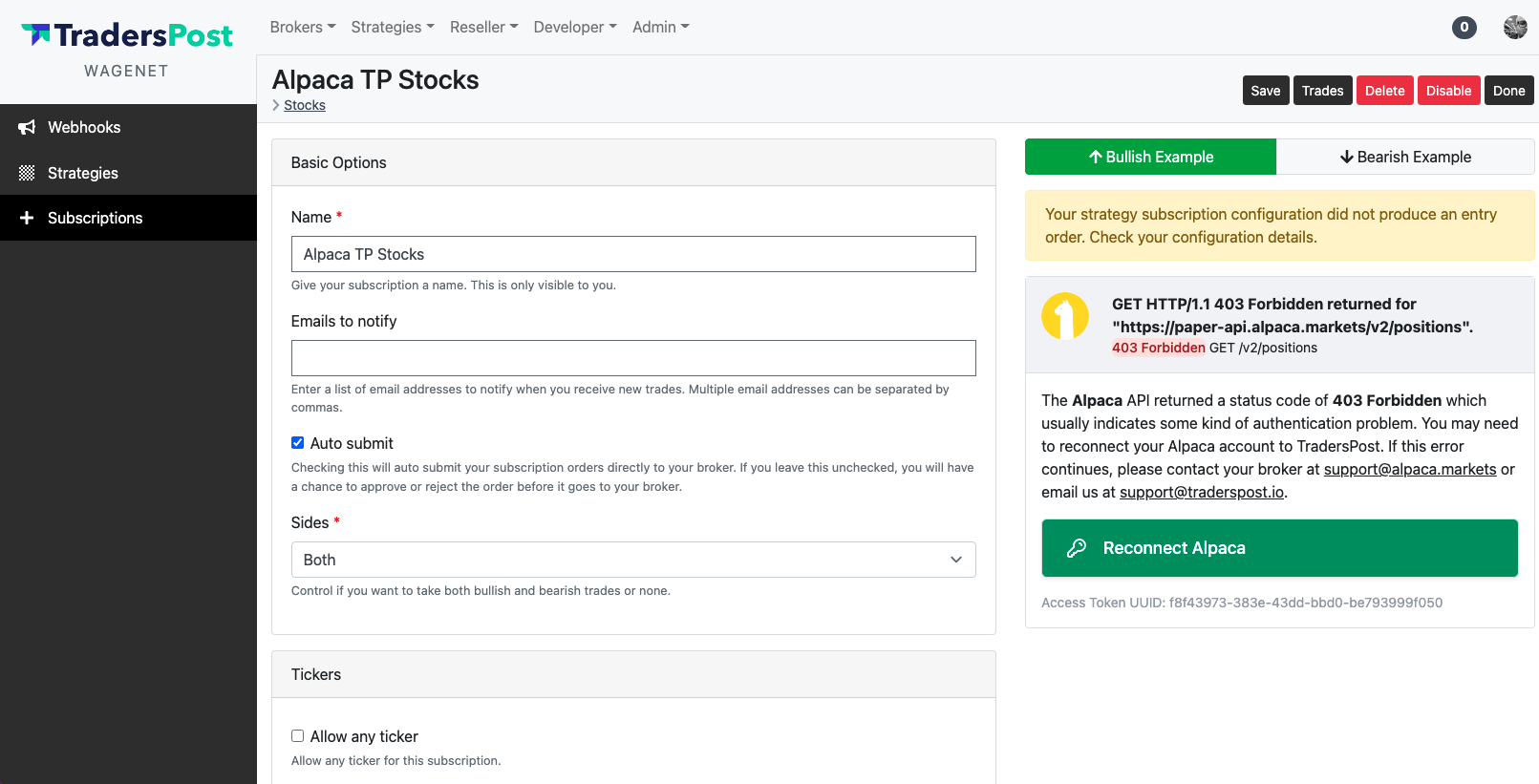Image resolution: width=1539 pixels, height=784 pixels.
Task: Open the Trades button
Action: tap(1323, 91)
